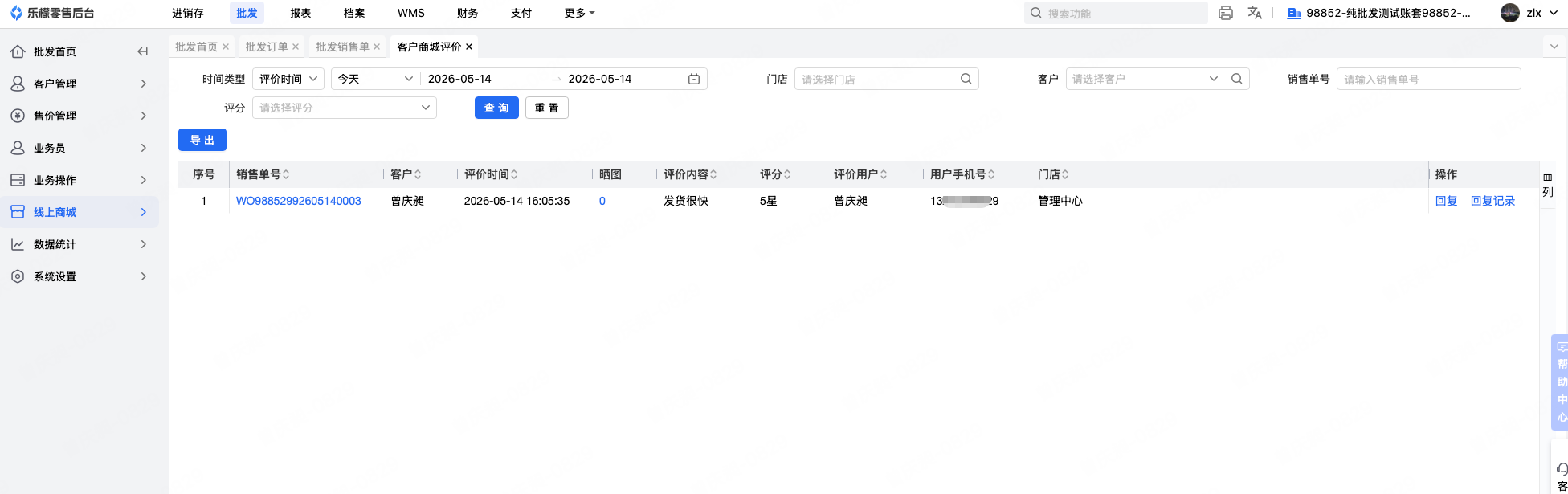
Task: Open the 财务 top menu item
Action: tap(468, 13)
